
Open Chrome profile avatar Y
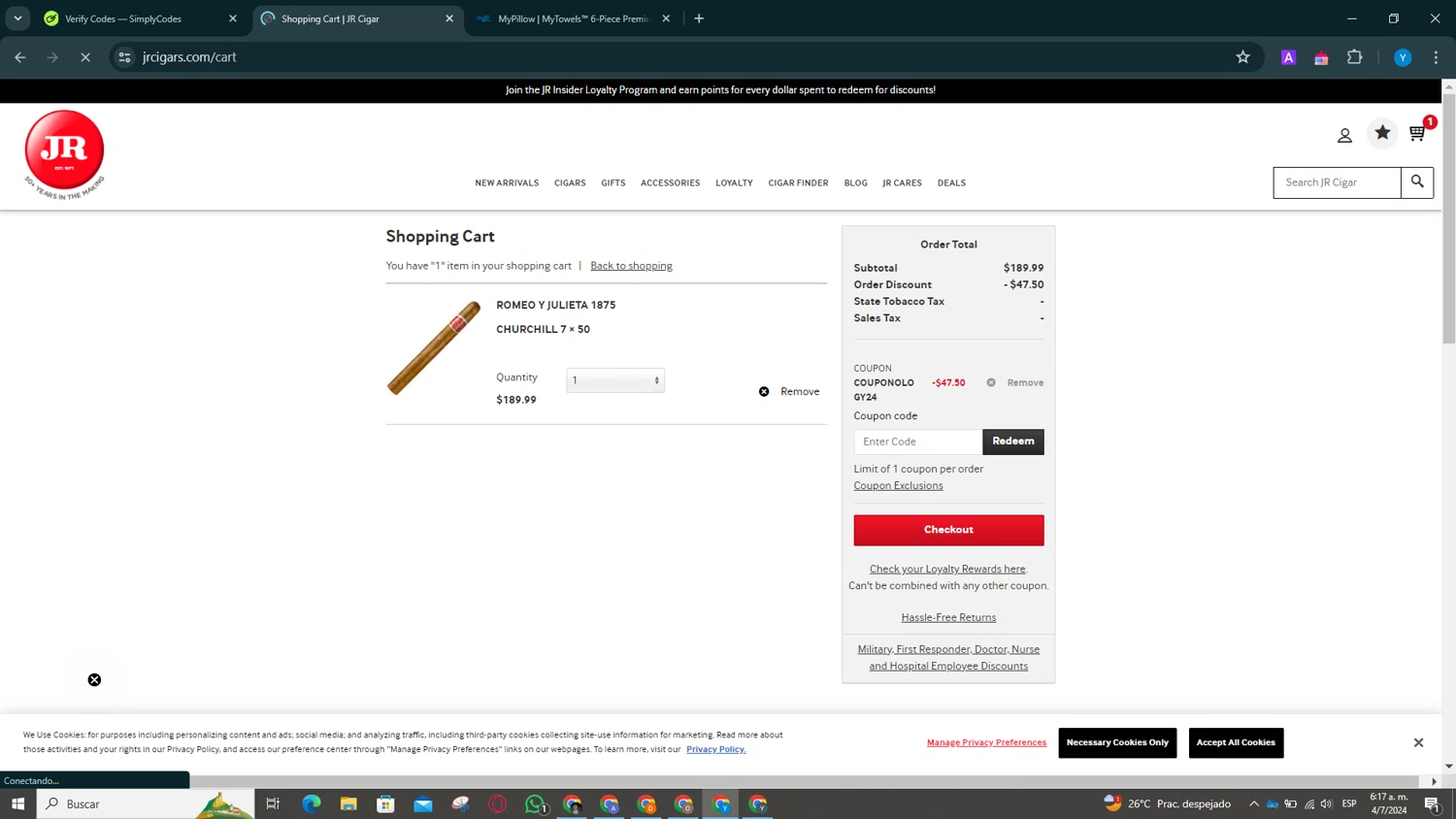1403,57
